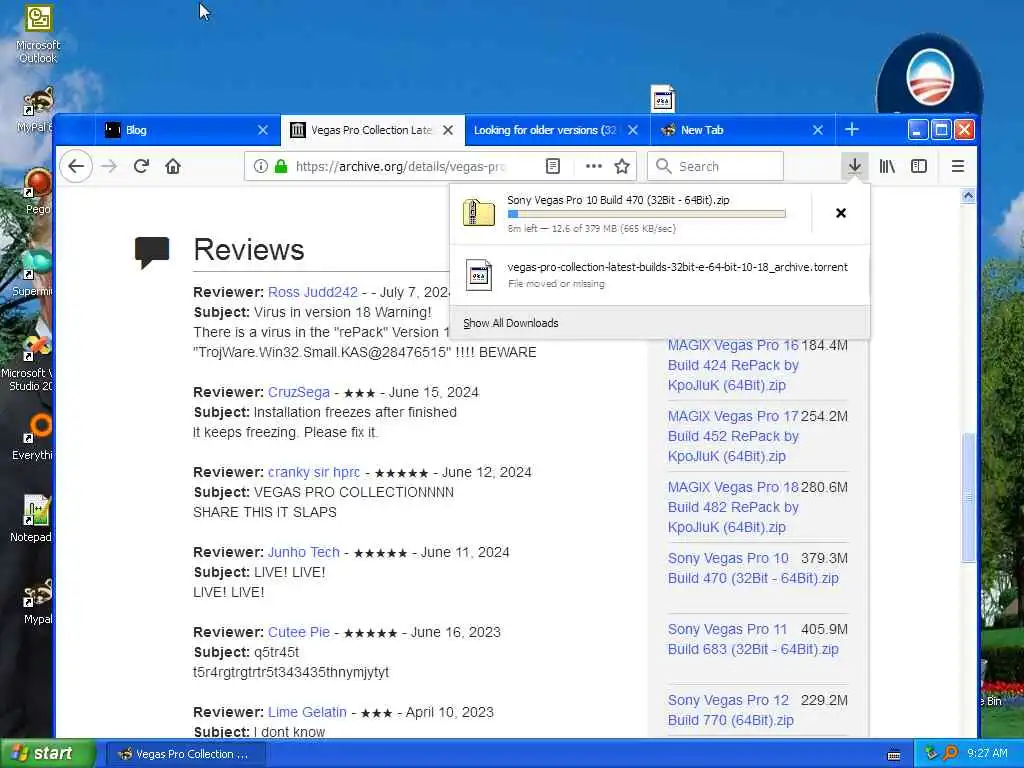Click the torrent archive download entry name
1024x768 pixels.
pyautogui.click(x=677, y=267)
